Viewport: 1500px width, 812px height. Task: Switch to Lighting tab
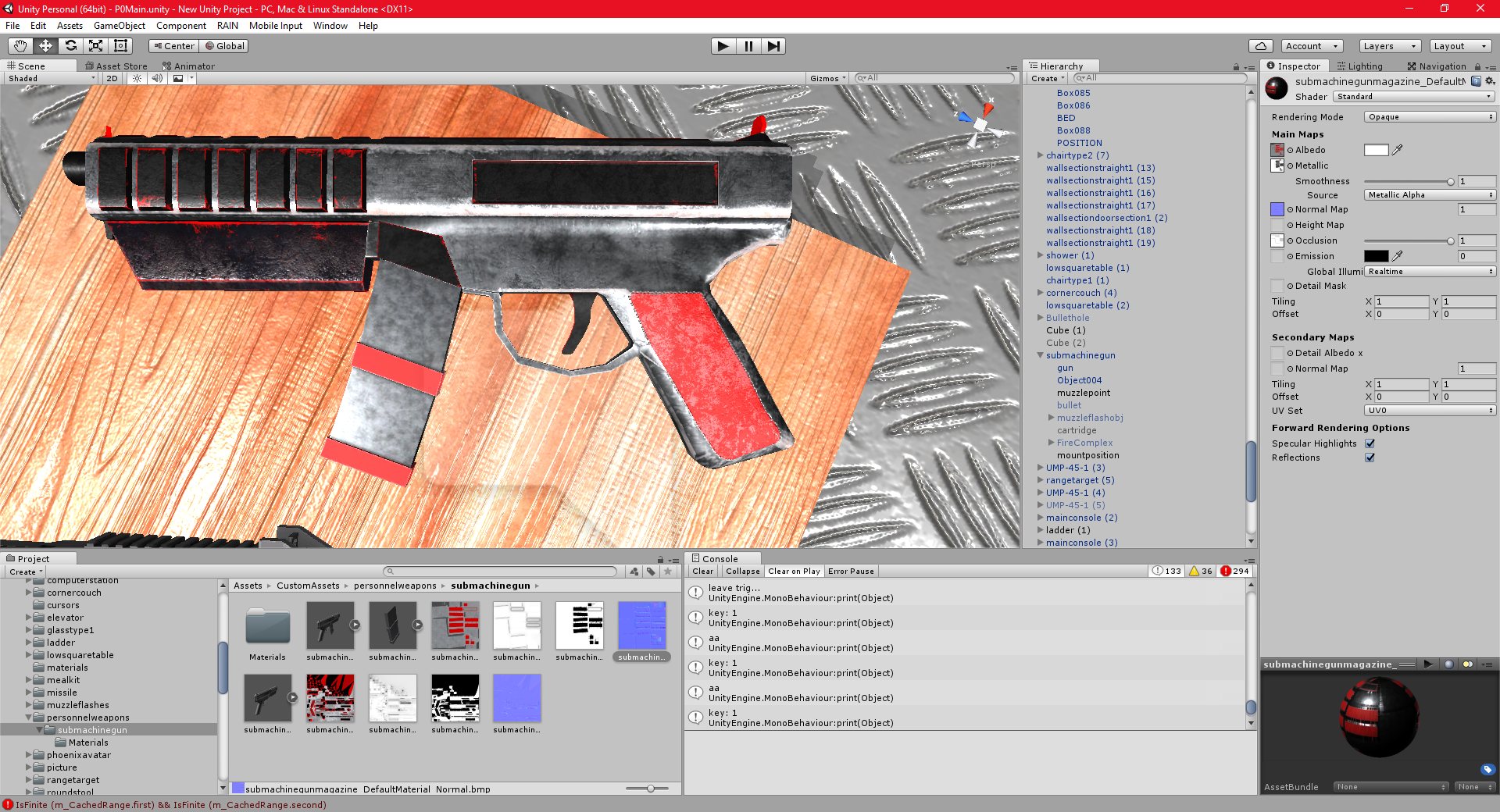coord(1360,66)
